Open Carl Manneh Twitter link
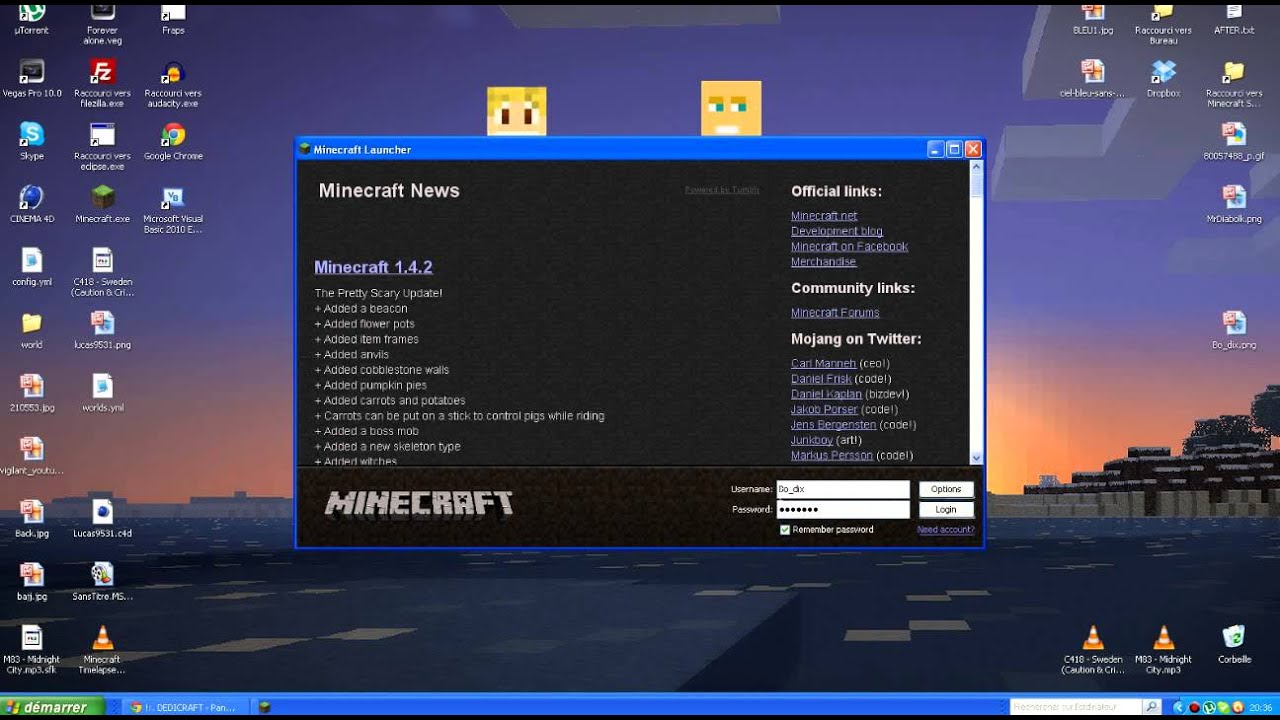The image size is (1280, 720). [x=823, y=364]
